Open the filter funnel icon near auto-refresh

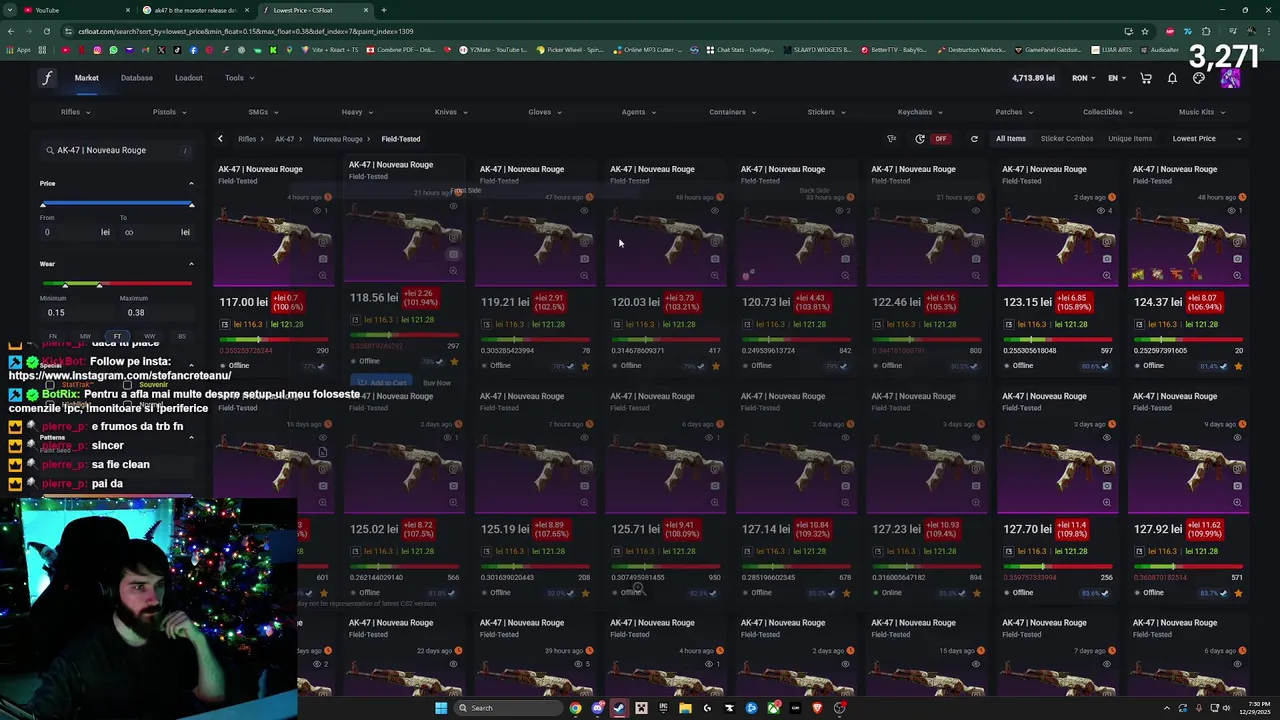tap(891, 139)
